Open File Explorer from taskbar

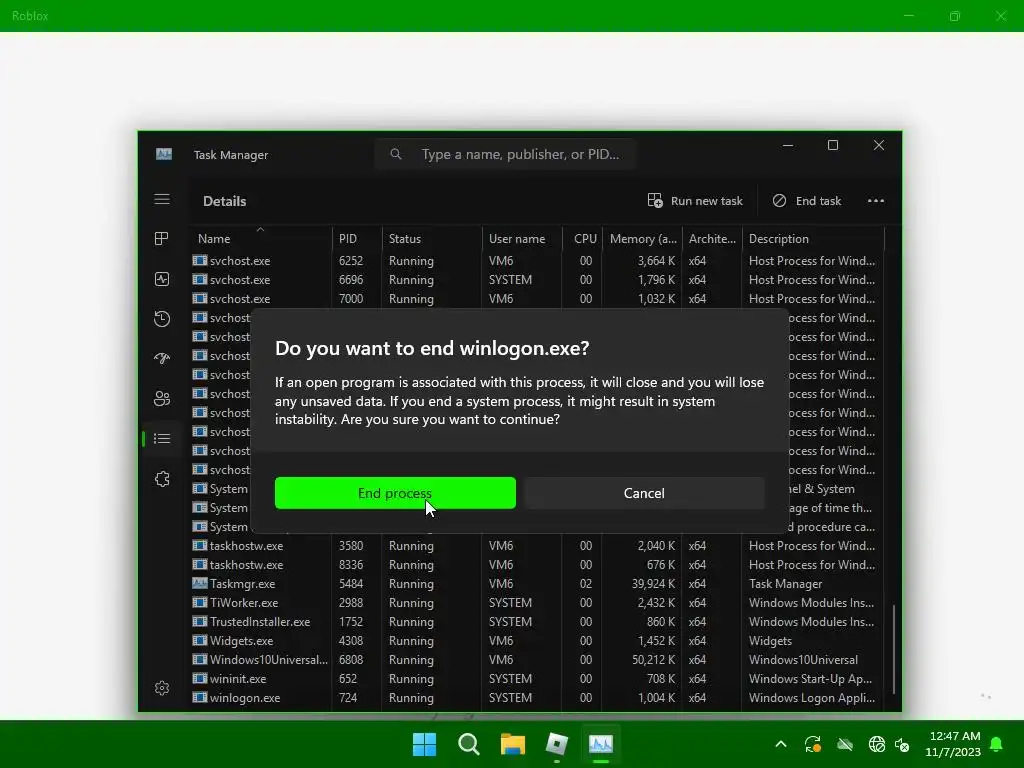513,744
